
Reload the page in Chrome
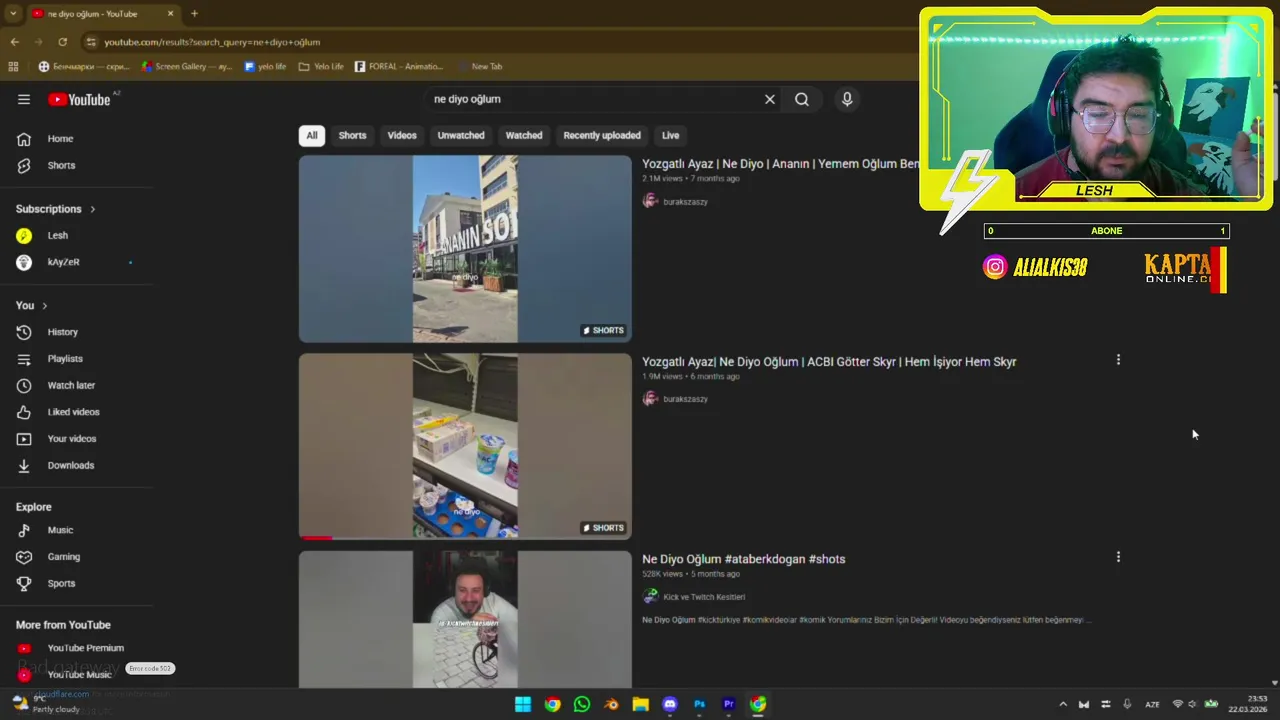62,42
